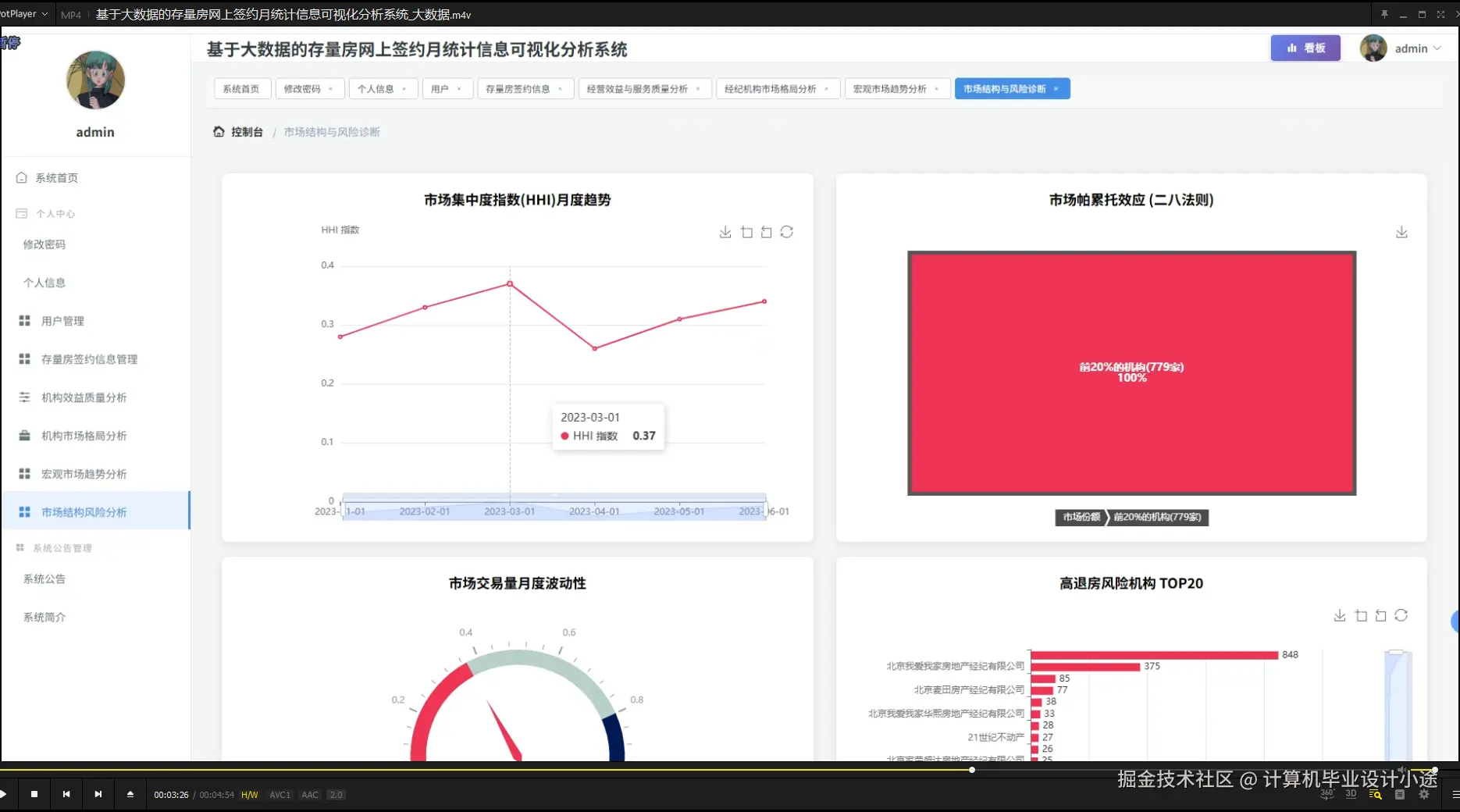Restore the TOP20 risk chart

1401,615
